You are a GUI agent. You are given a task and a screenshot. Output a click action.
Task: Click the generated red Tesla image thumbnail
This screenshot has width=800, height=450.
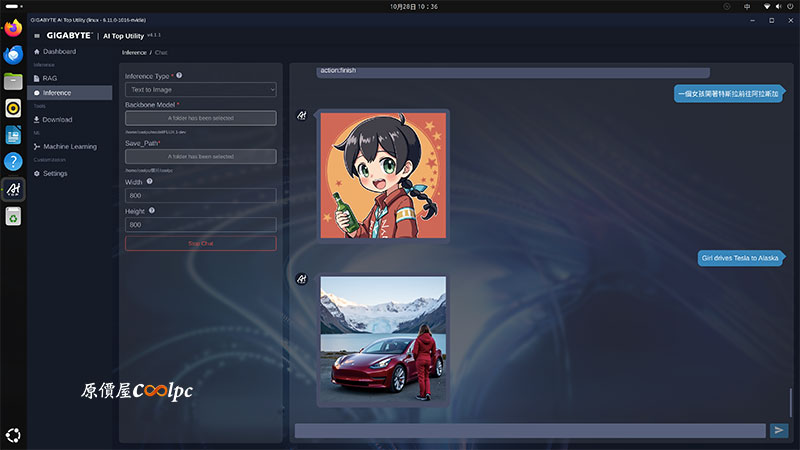pyautogui.click(x=383, y=336)
